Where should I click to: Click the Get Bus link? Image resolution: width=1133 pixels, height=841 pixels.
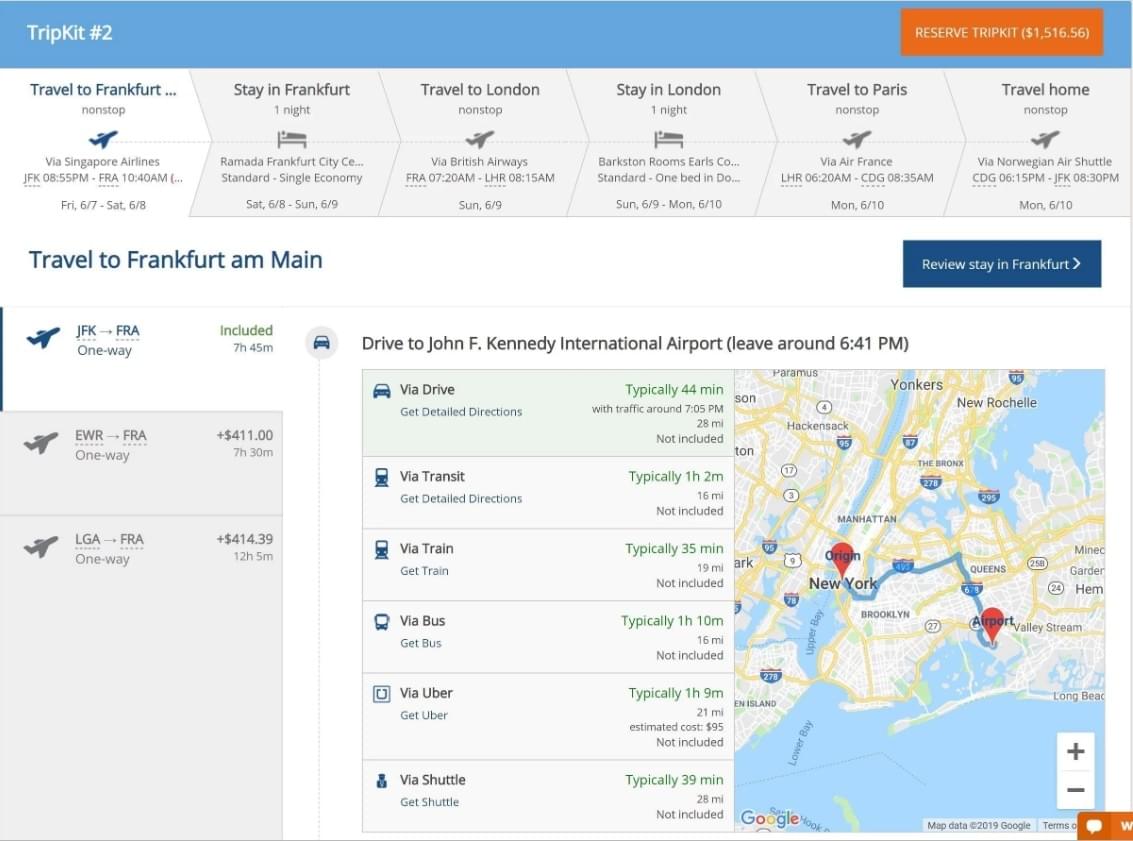(421, 643)
